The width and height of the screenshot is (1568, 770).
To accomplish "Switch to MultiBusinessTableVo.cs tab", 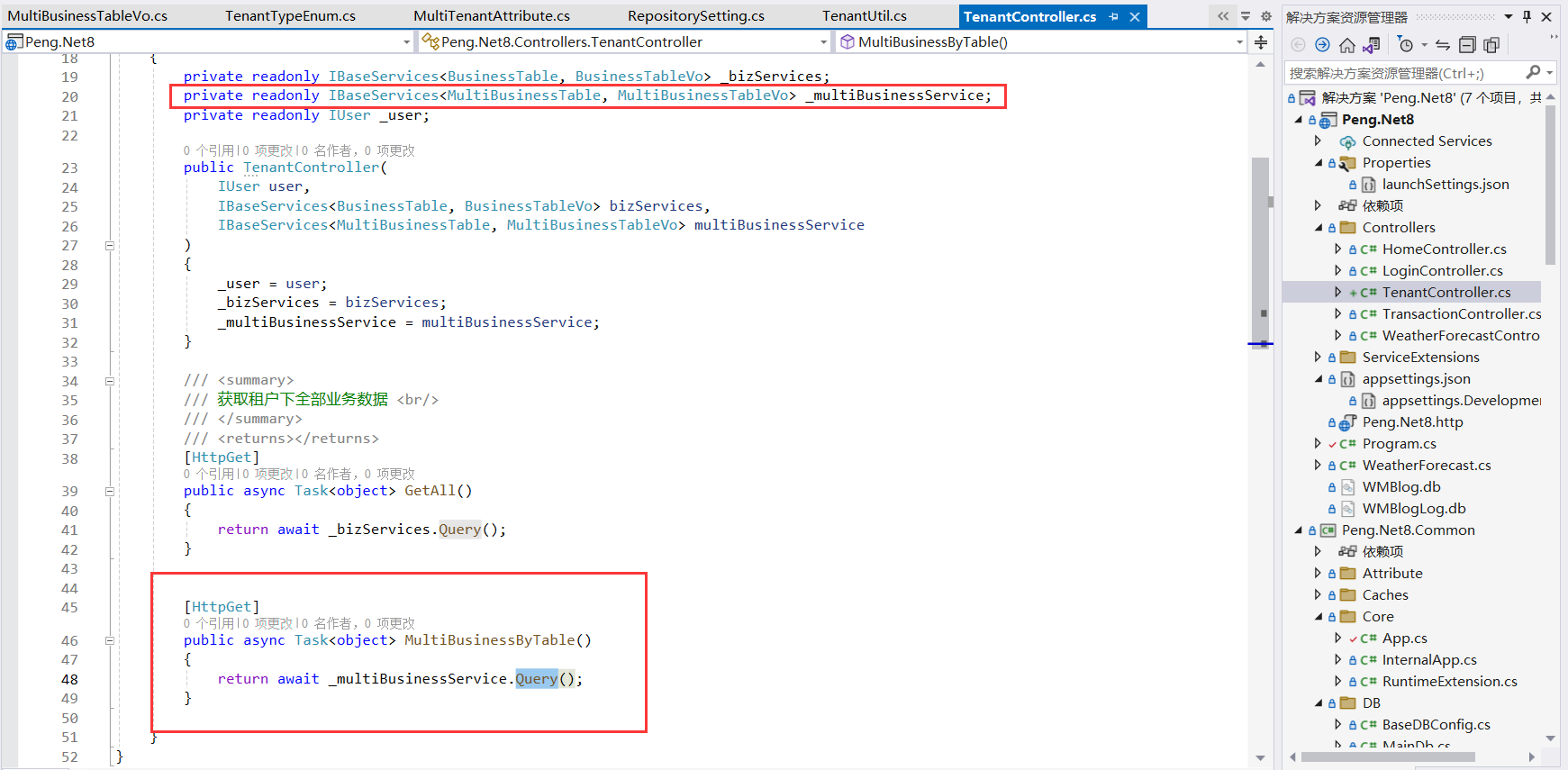I will click(87, 16).
